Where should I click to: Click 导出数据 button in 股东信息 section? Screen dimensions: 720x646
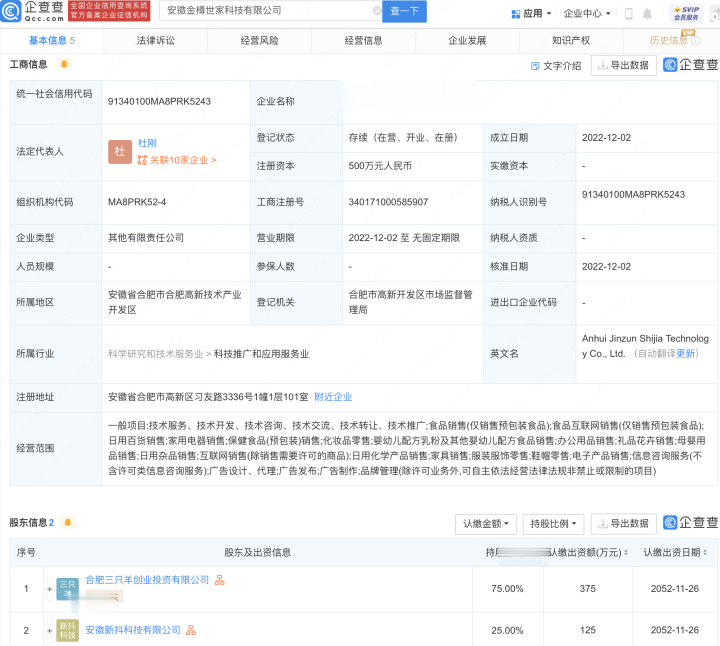pos(624,523)
